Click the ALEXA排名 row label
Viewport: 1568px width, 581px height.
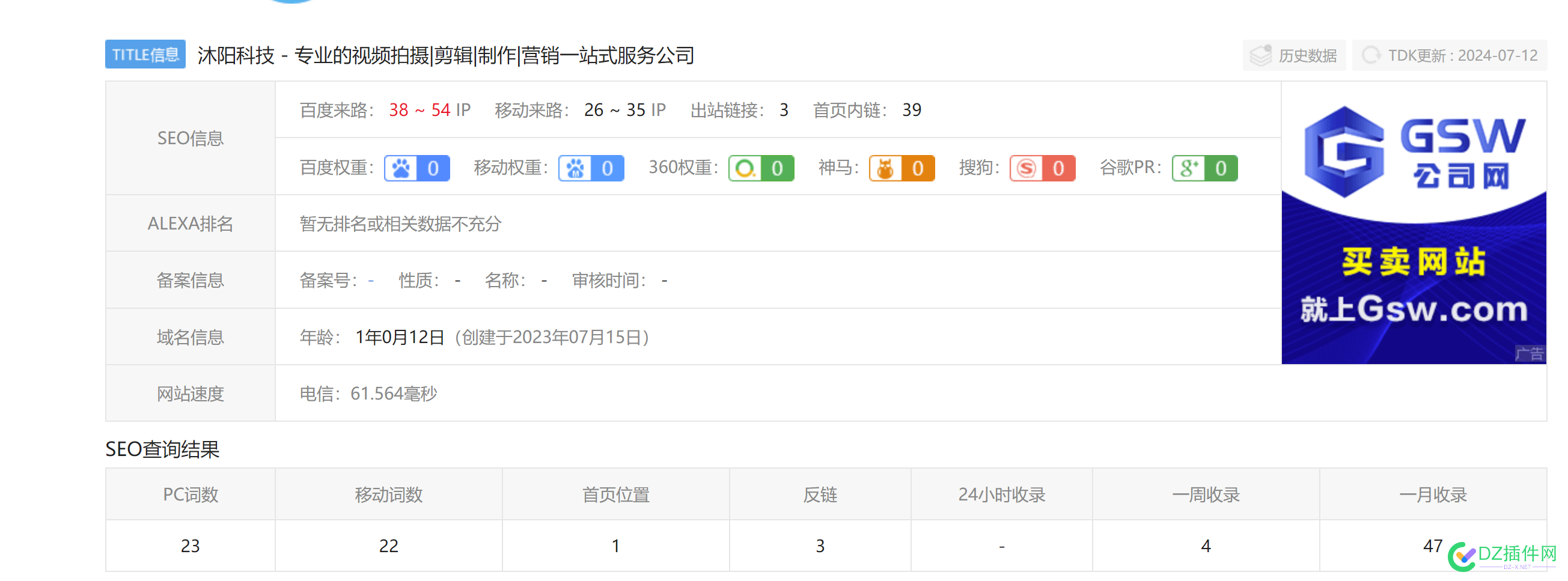point(191,224)
